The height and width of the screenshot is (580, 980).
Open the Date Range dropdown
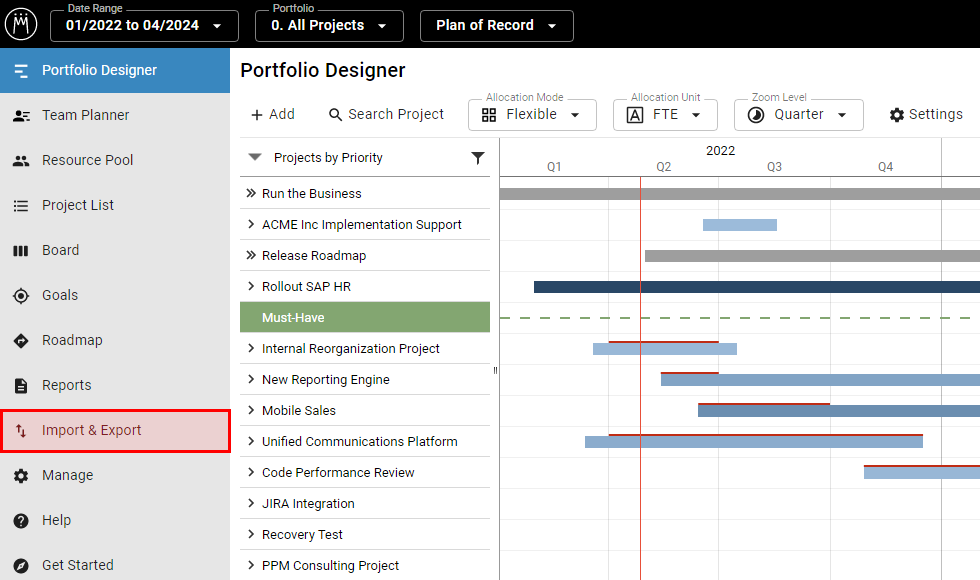pyautogui.click(x=144, y=26)
